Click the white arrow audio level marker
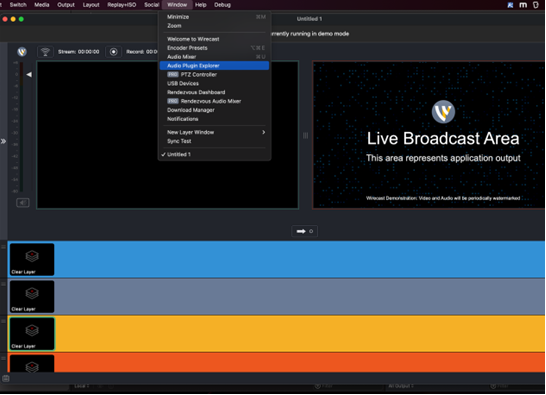 [x=29, y=75]
